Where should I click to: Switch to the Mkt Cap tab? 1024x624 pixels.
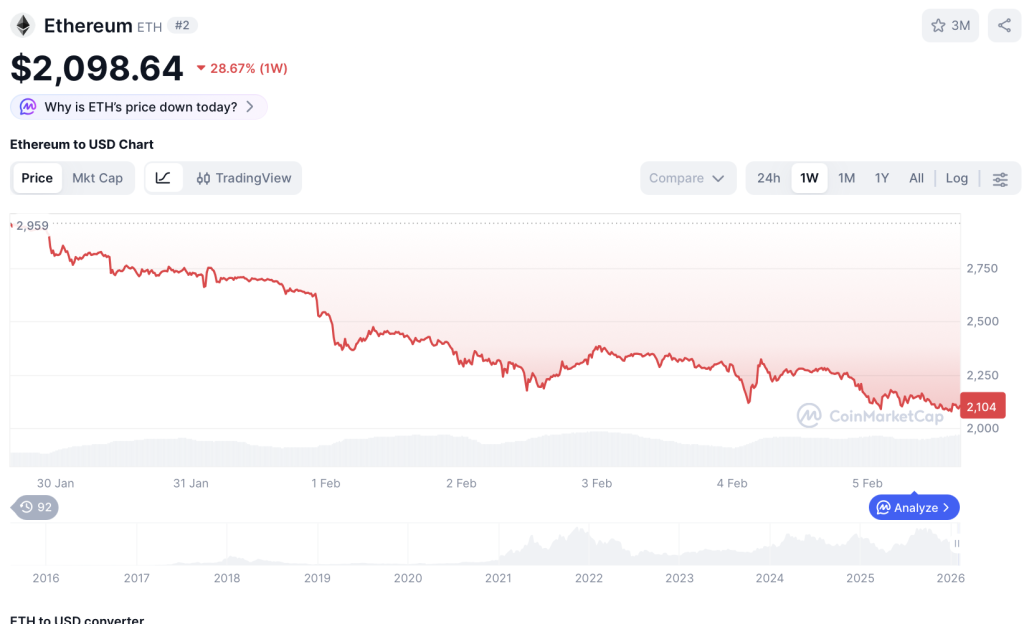(x=97, y=177)
